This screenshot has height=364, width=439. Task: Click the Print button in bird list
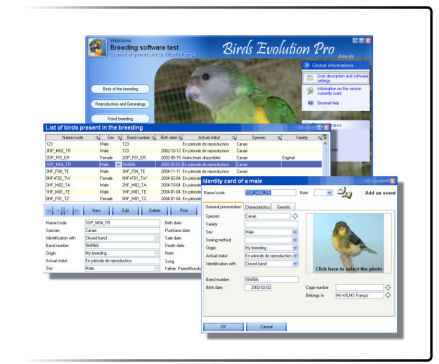click(184, 211)
